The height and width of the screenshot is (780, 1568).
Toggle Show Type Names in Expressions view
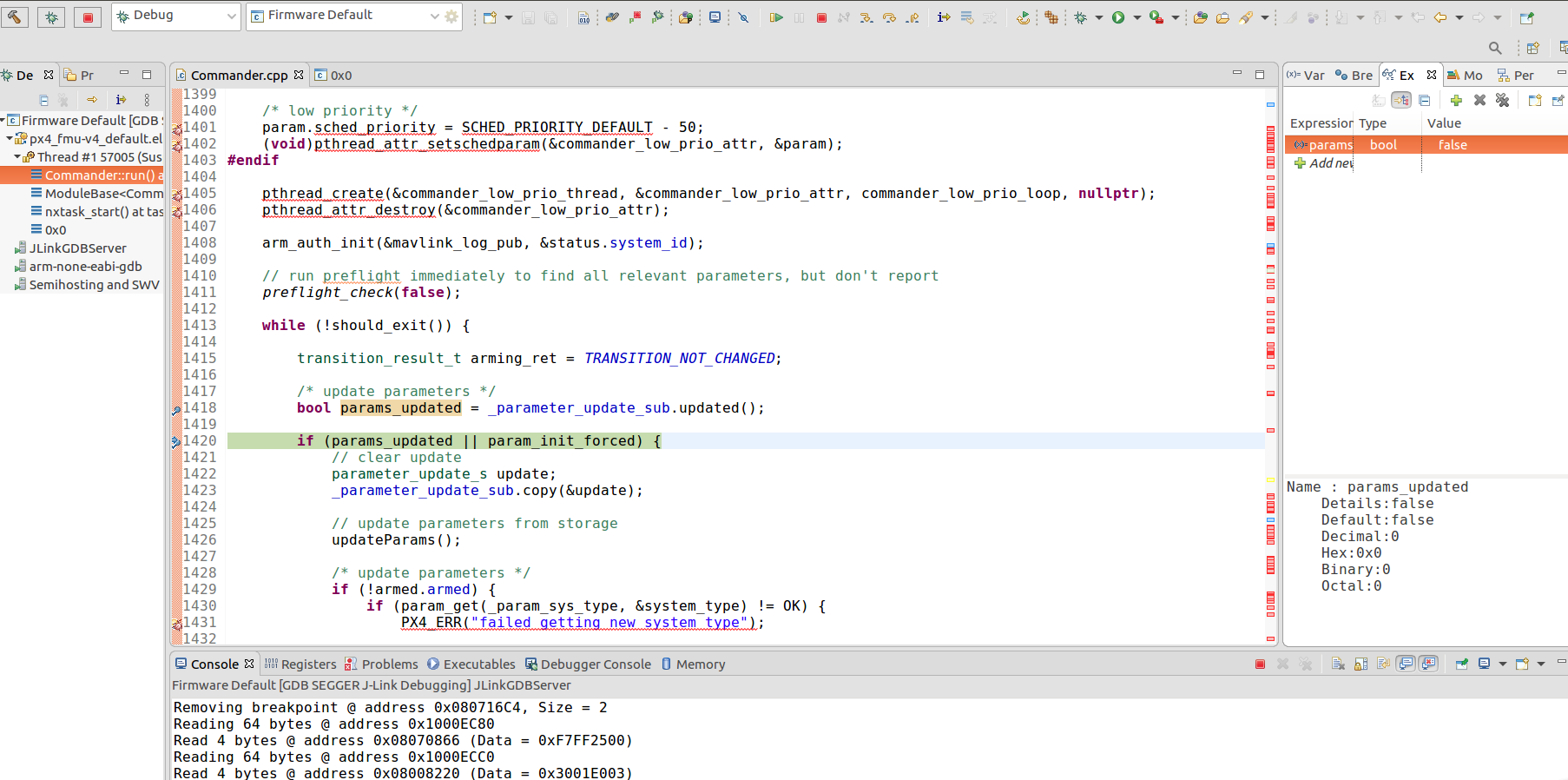tap(1401, 100)
